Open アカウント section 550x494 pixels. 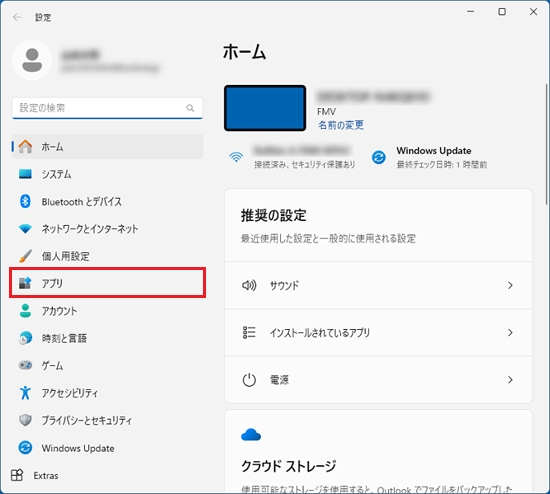point(107,311)
